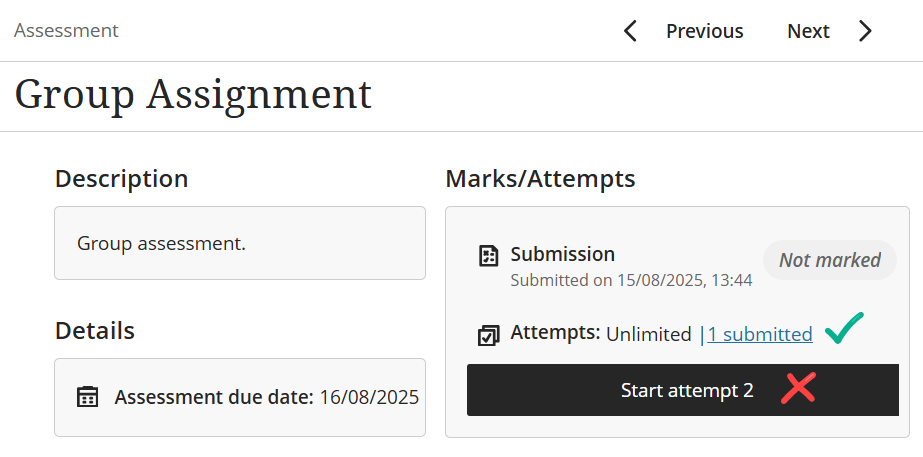Click the Marks/Attempts section heading

point(540,179)
